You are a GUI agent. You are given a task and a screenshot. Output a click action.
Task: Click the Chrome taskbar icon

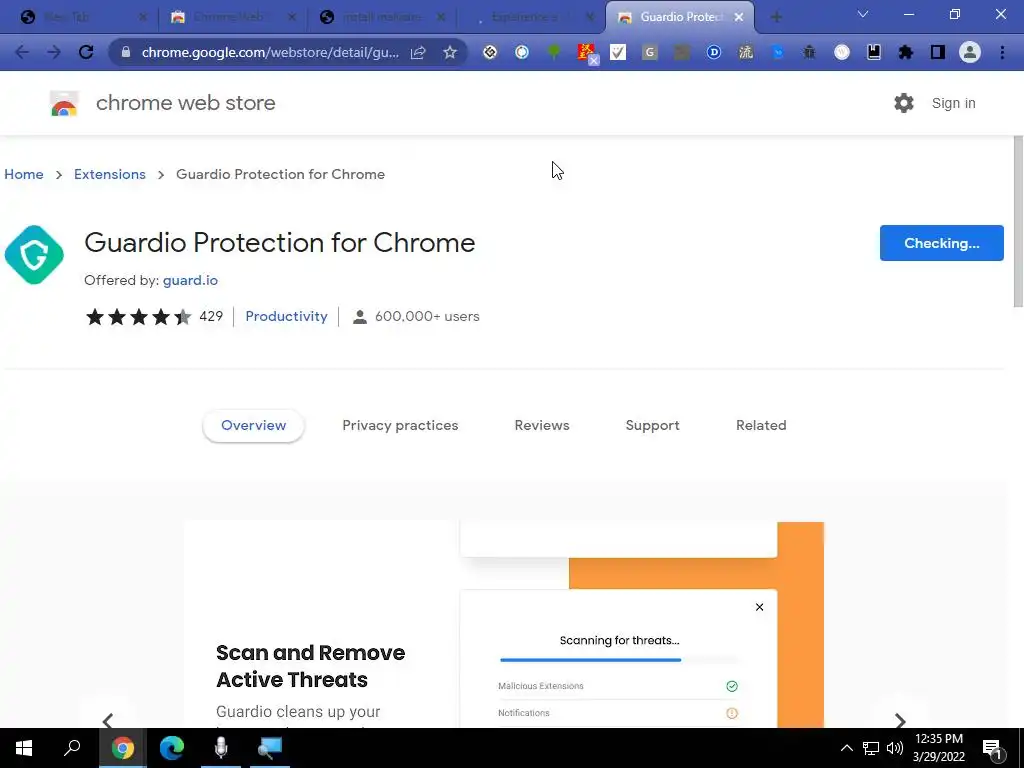click(x=122, y=748)
